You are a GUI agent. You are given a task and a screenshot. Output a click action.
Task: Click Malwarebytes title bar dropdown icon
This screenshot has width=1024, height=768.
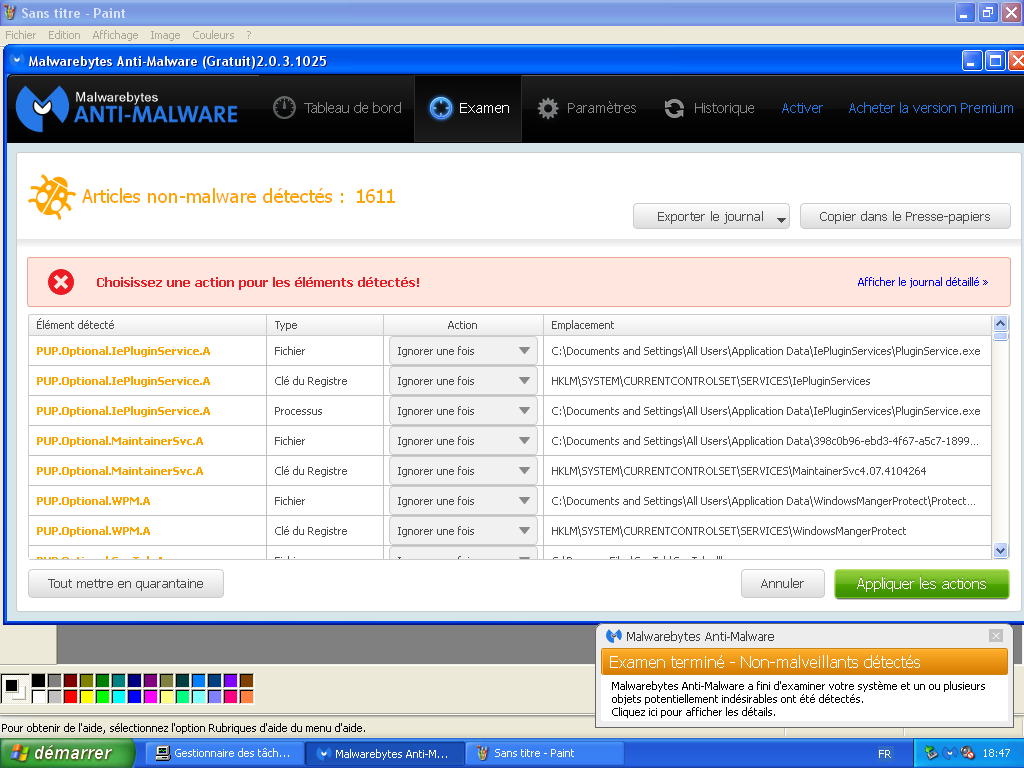tap(18, 61)
